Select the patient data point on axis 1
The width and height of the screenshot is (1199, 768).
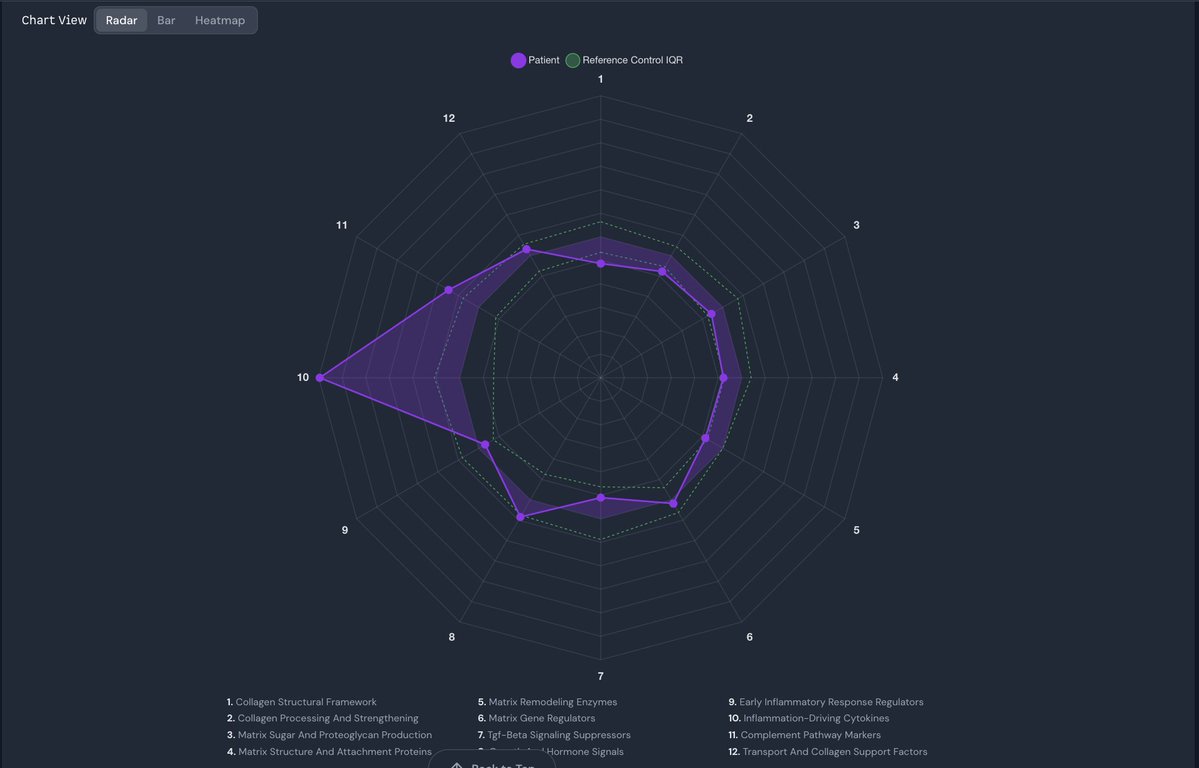click(x=600, y=264)
